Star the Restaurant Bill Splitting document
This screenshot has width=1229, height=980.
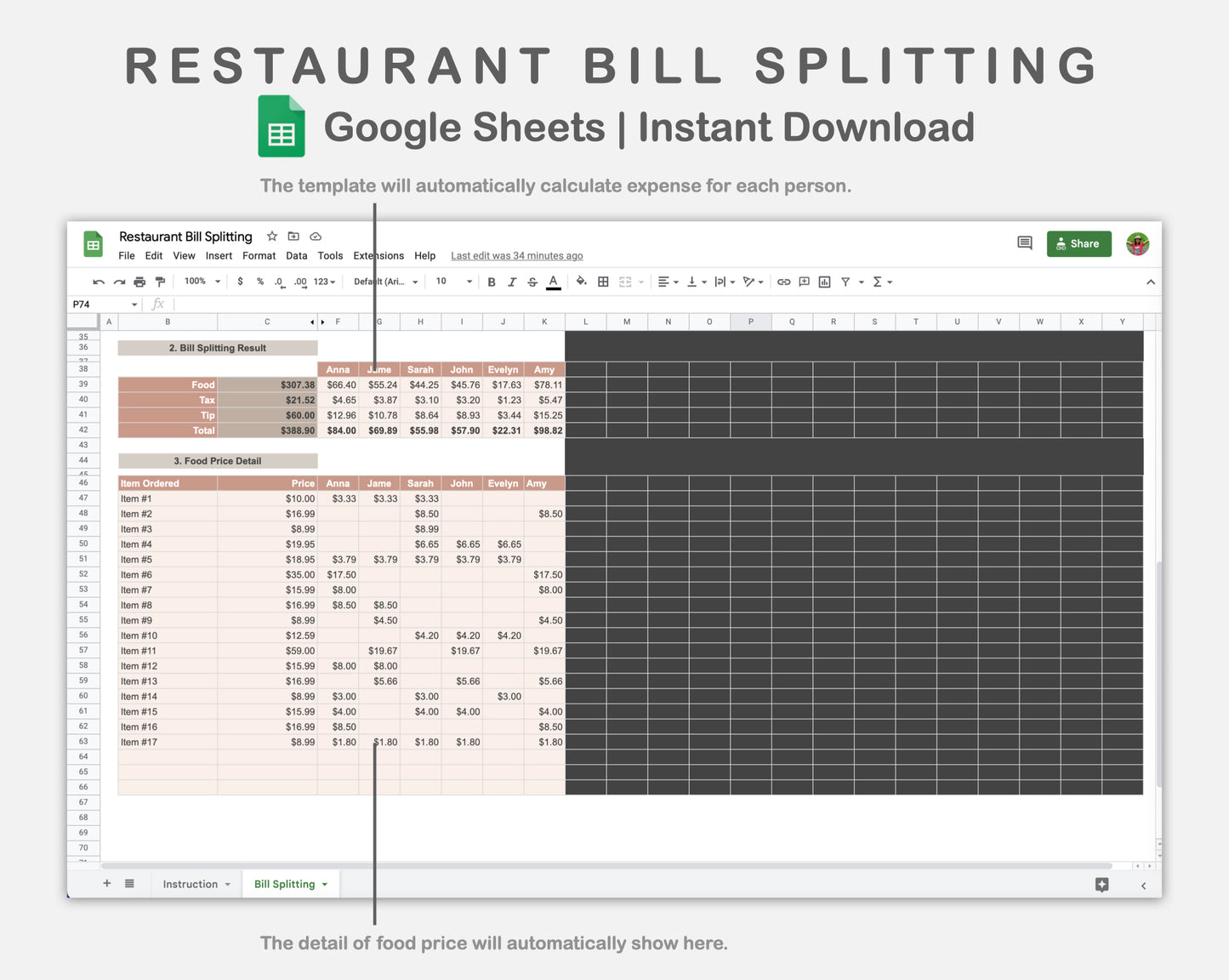tap(272, 236)
